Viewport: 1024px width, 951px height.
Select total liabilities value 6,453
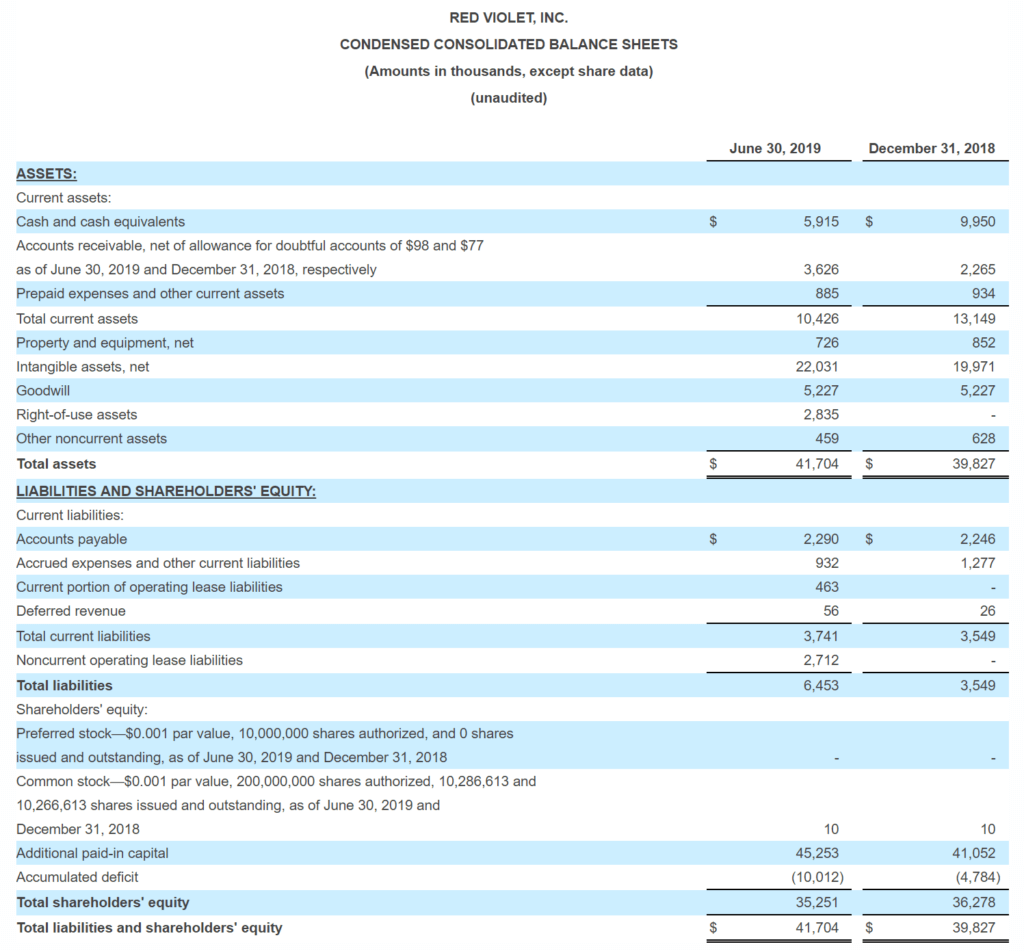tap(821, 686)
